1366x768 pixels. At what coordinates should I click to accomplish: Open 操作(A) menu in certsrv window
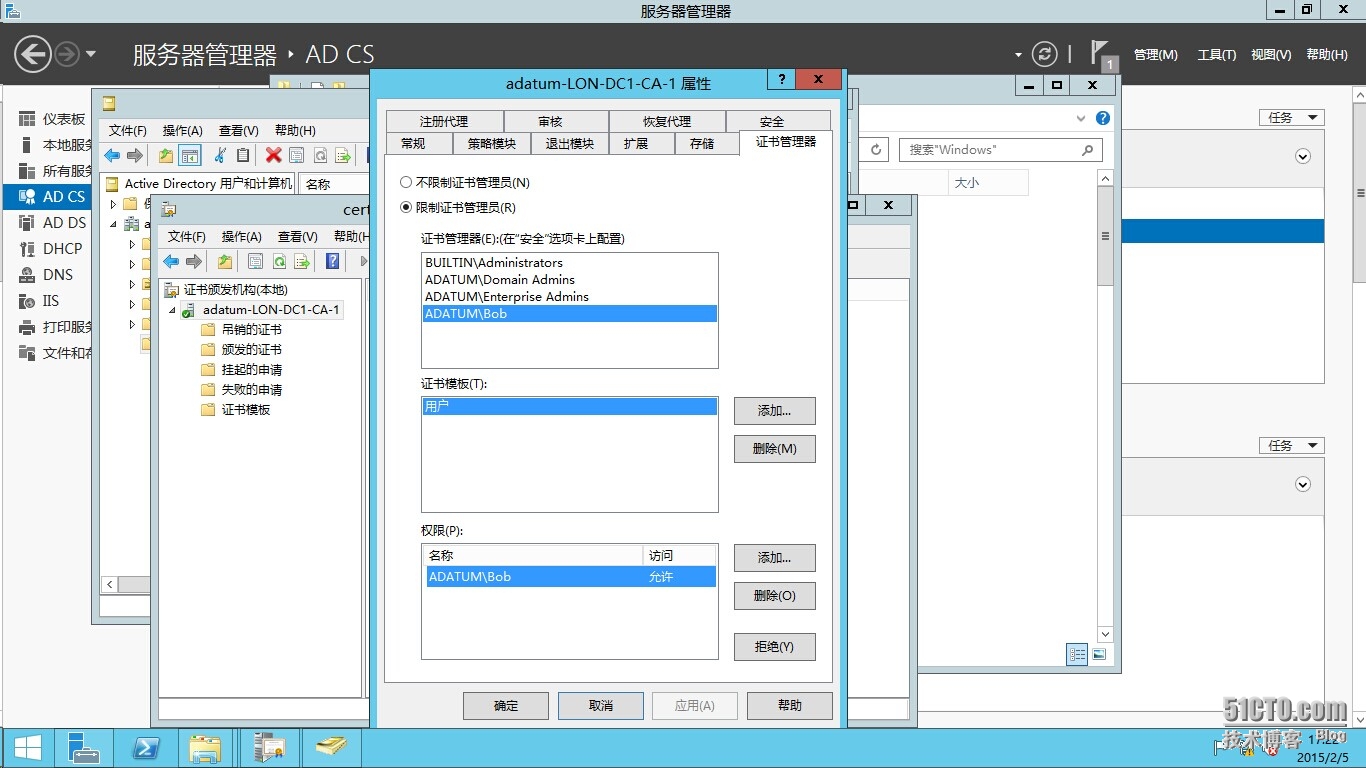point(241,237)
